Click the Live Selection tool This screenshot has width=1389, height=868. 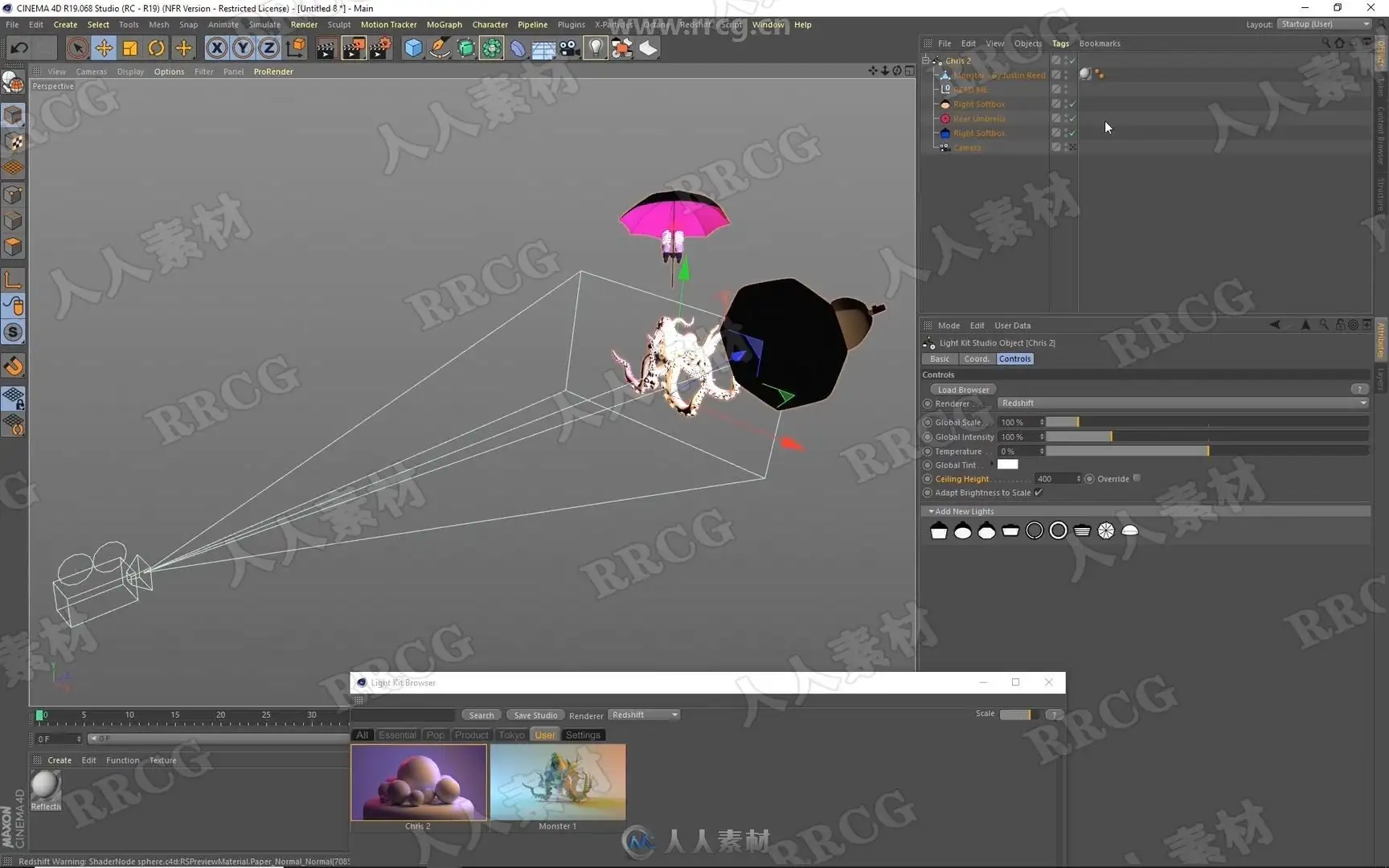77,48
